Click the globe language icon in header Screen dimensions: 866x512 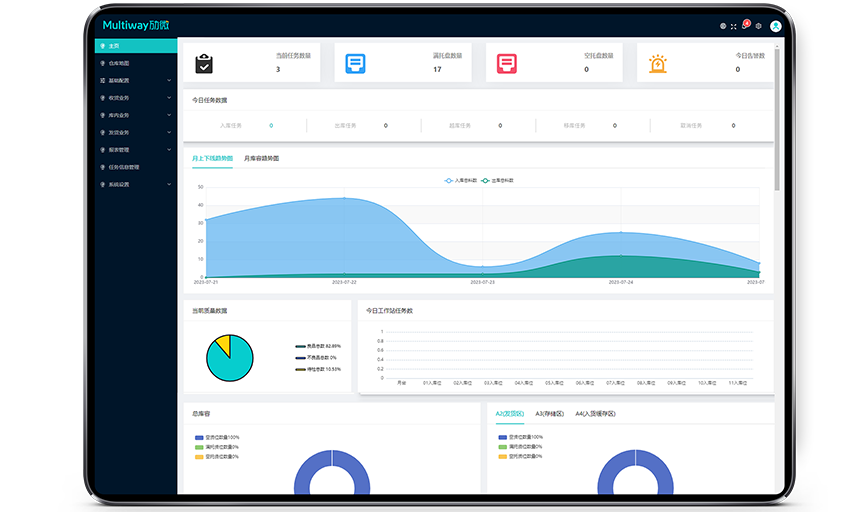(722, 26)
